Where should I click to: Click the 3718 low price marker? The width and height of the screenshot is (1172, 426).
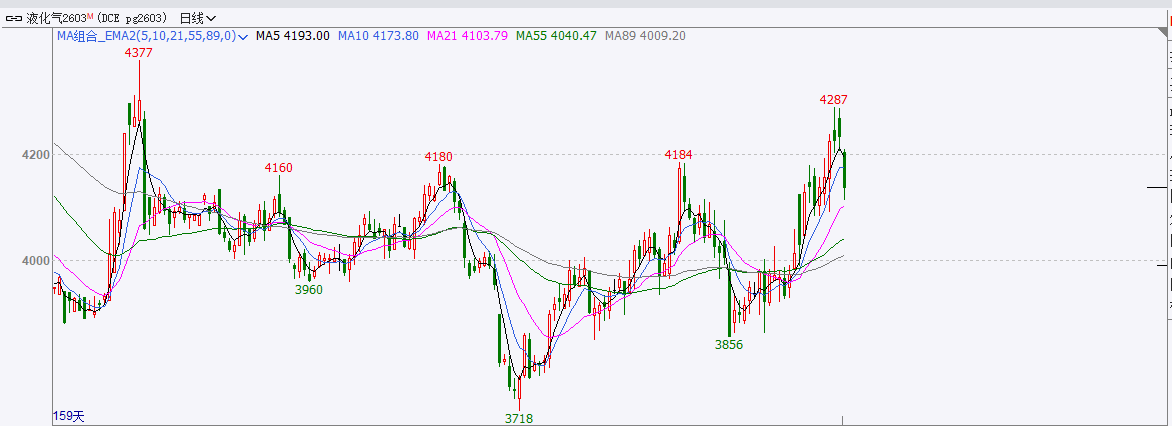518,418
